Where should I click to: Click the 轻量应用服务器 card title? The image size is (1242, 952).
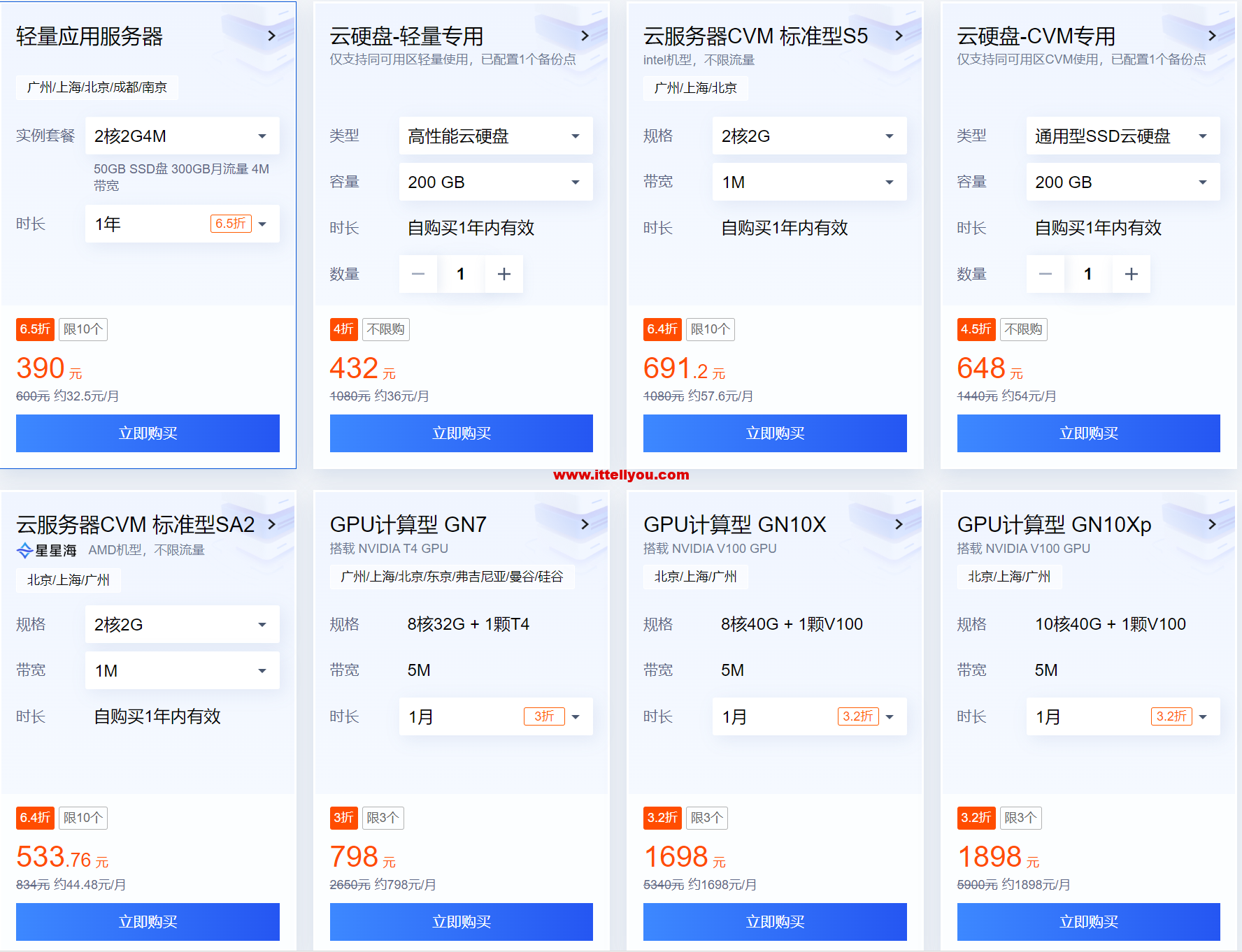click(90, 36)
